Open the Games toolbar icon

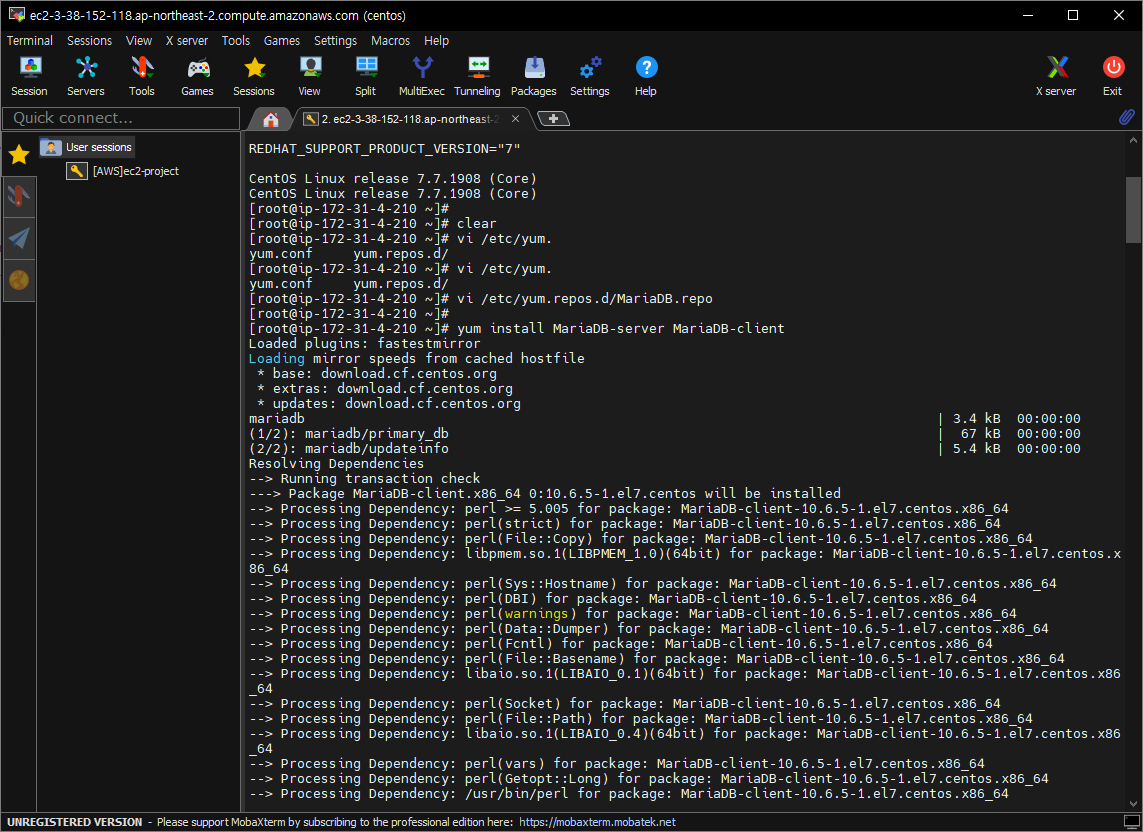pyautogui.click(x=198, y=76)
